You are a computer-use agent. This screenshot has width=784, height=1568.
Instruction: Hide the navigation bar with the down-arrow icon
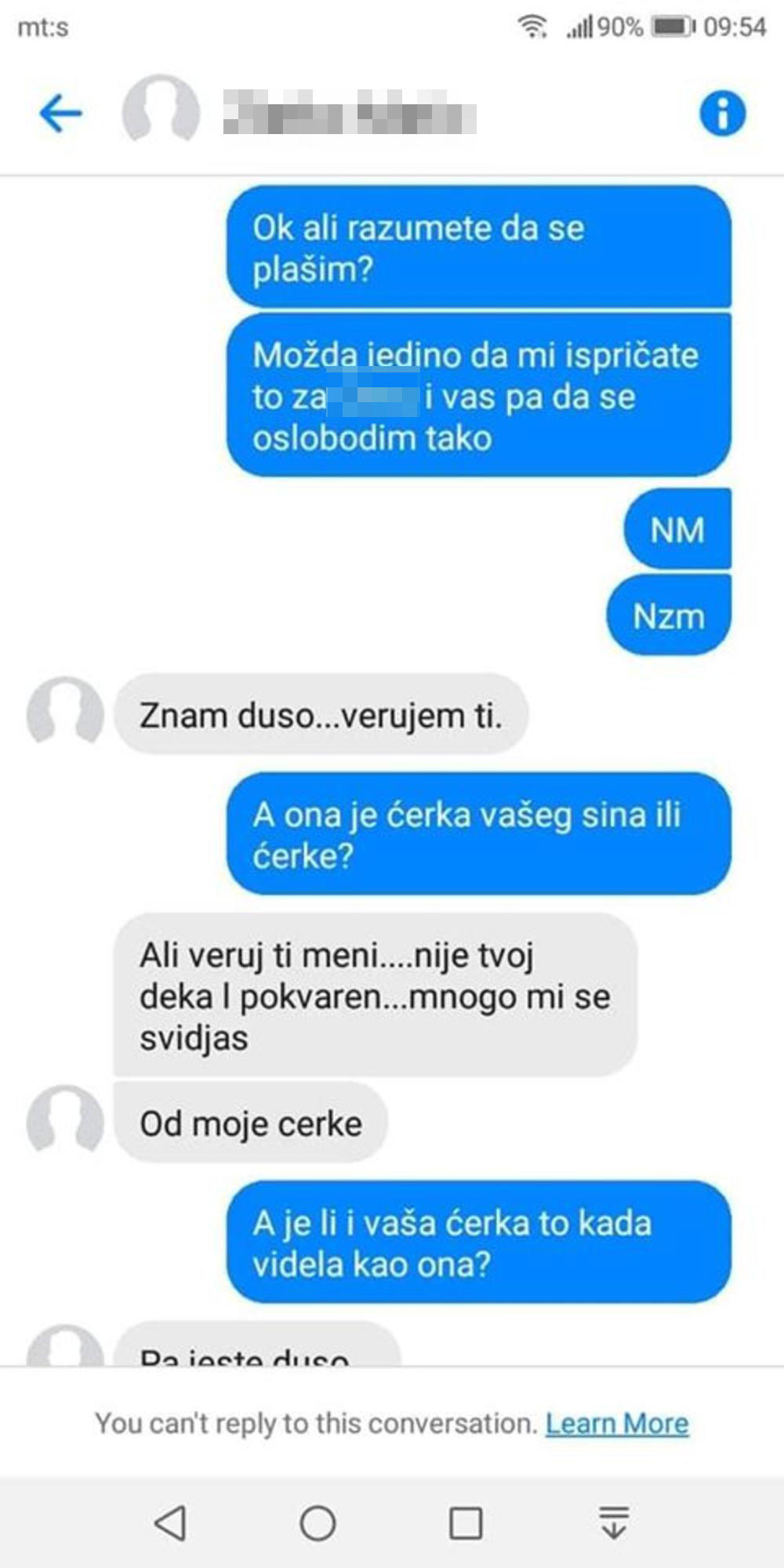click(614, 1523)
